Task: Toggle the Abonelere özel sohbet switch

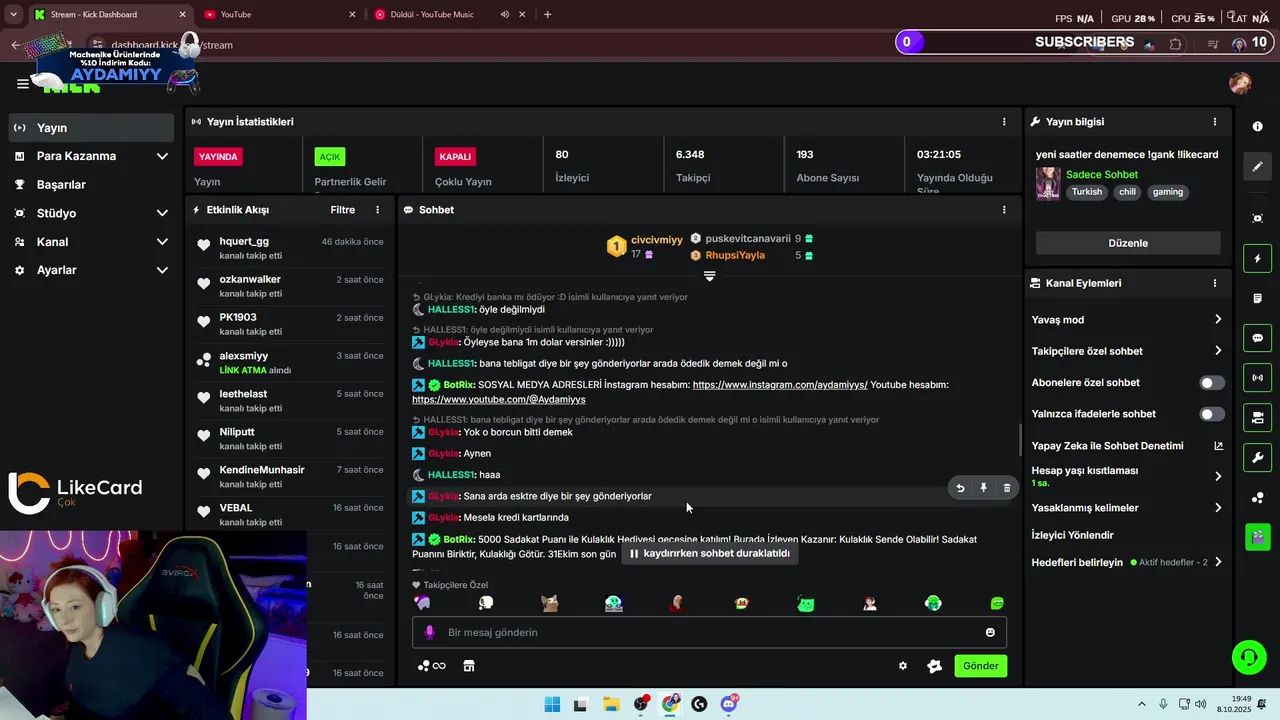Action: 1211,383
